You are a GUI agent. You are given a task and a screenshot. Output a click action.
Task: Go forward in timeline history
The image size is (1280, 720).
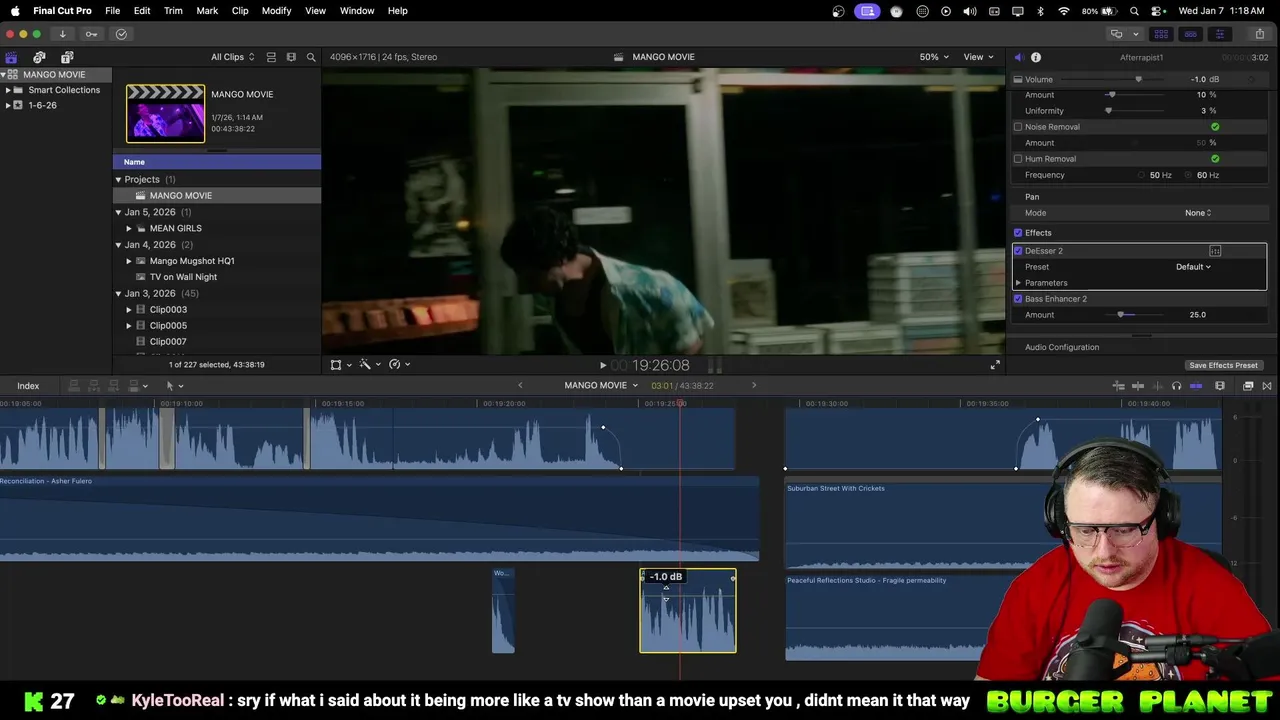(754, 385)
